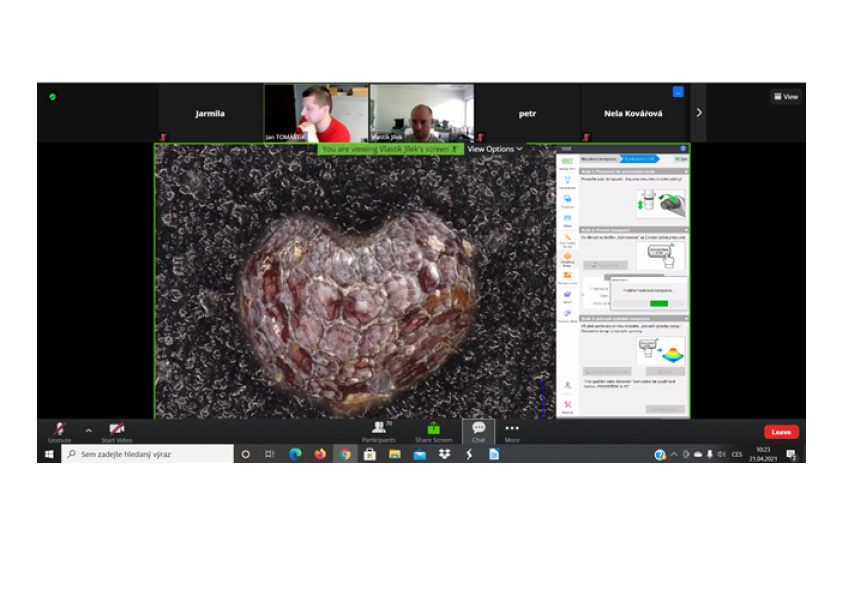Click the green encryption shield icon
Viewport: 842px width, 596px height.
52,97
